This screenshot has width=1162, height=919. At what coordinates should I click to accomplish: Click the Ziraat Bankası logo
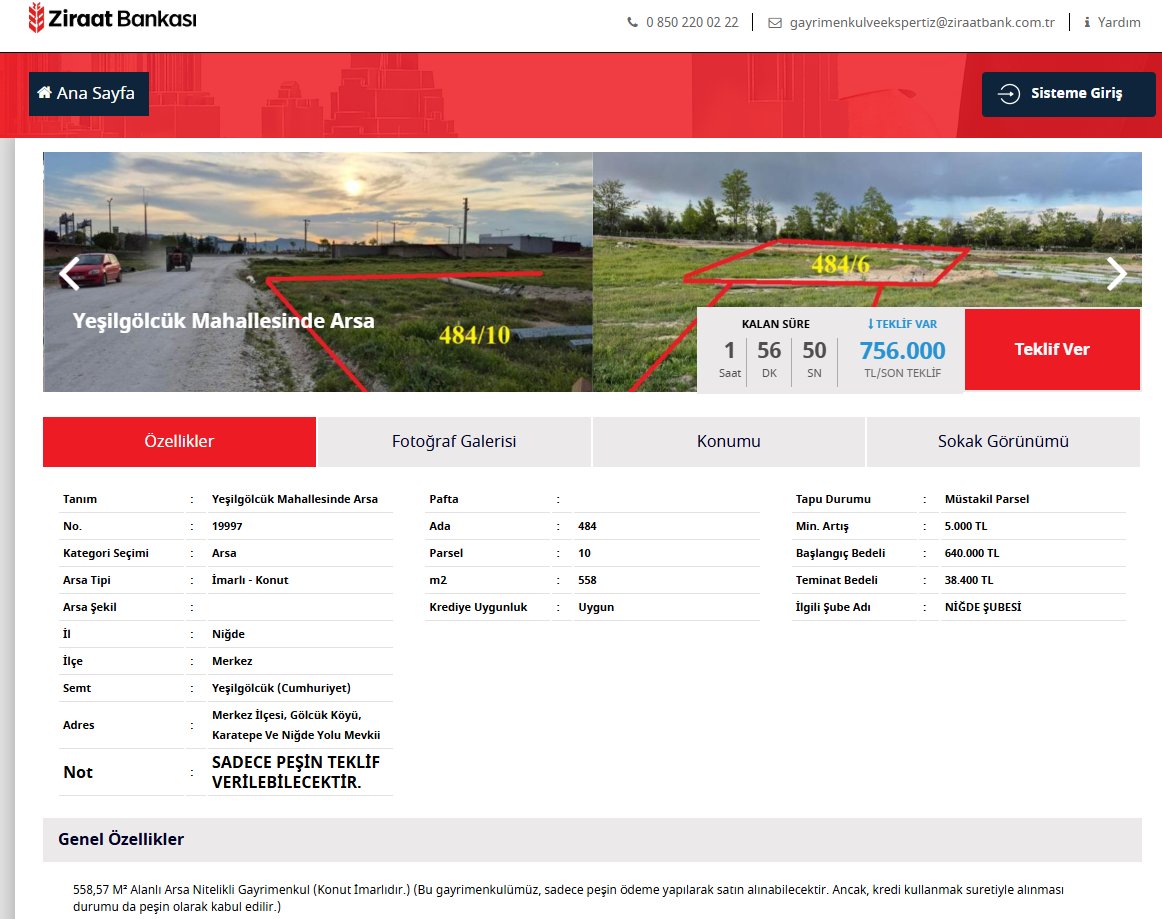click(x=112, y=18)
